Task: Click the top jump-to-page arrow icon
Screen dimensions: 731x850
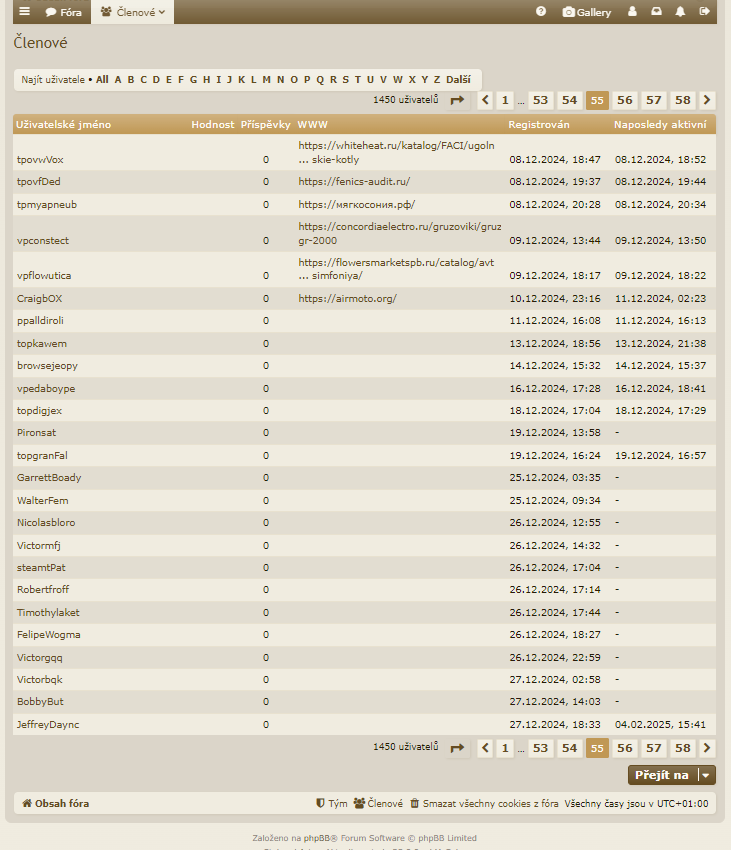Action: [457, 100]
